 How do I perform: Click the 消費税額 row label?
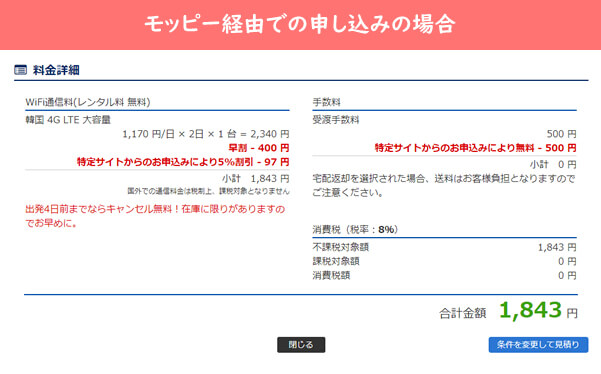(331, 275)
